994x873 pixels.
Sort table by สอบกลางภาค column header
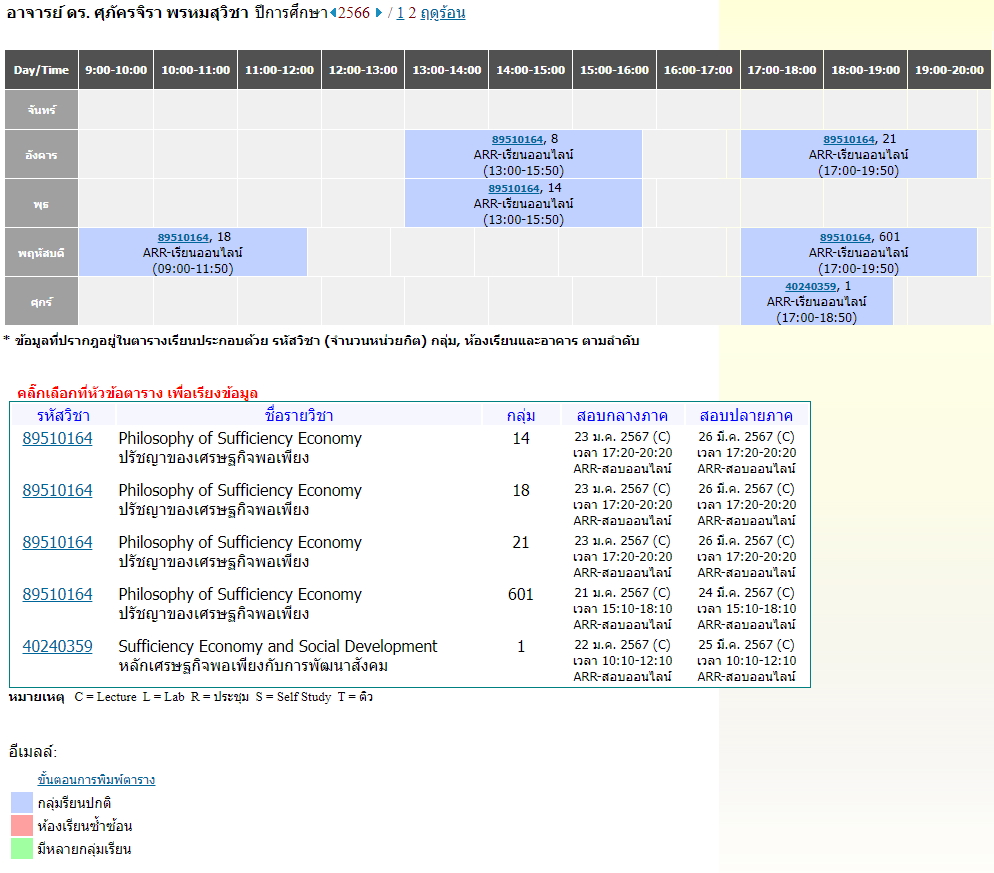[x=622, y=415]
